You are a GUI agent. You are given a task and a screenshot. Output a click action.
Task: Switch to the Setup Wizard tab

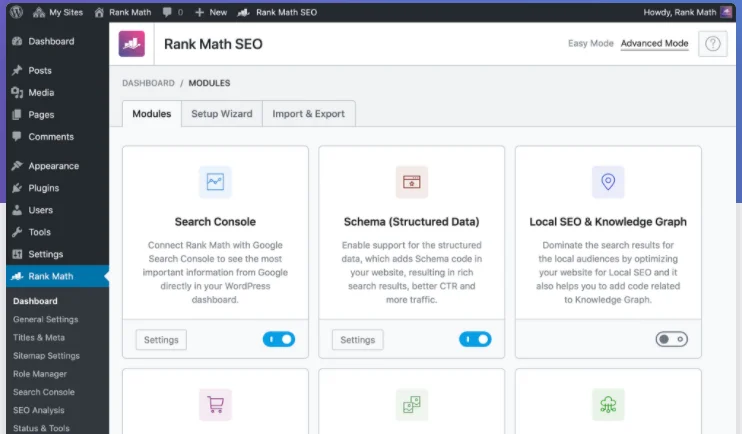(x=222, y=114)
